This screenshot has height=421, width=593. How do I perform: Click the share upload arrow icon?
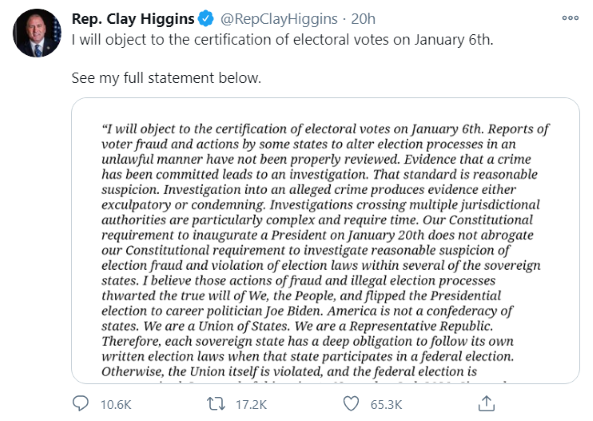pos(486,403)
